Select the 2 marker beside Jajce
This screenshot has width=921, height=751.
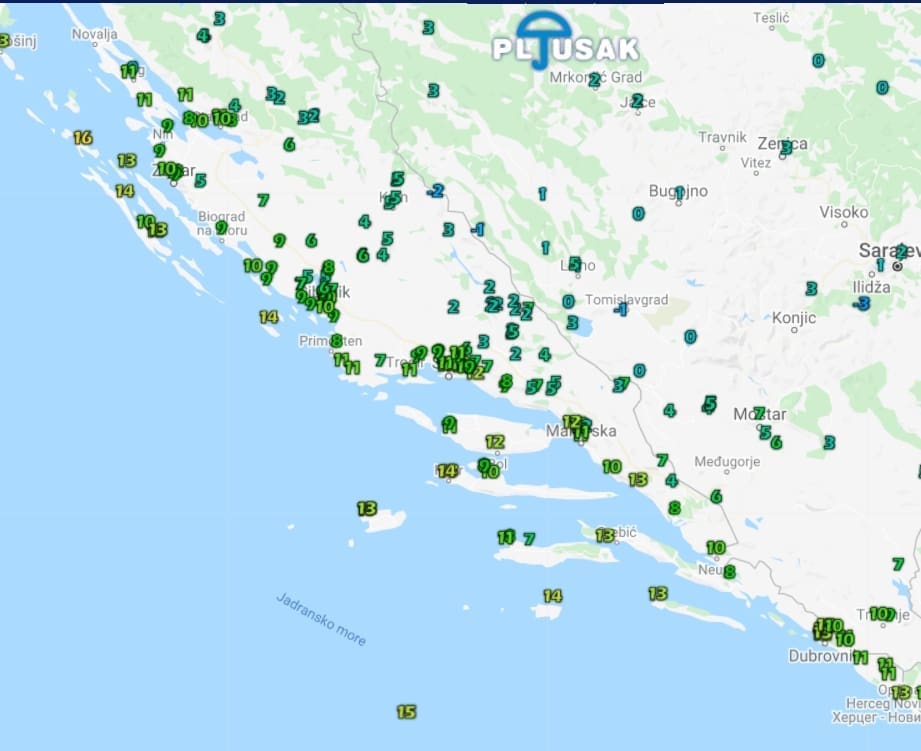click(636, 100)
